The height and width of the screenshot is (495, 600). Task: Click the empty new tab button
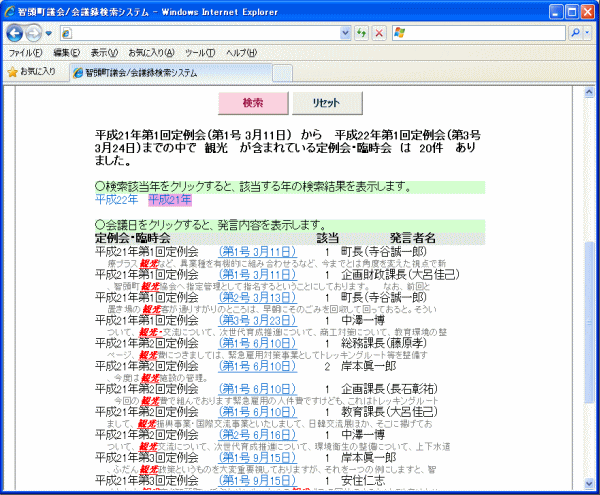[x=282, y=73]
